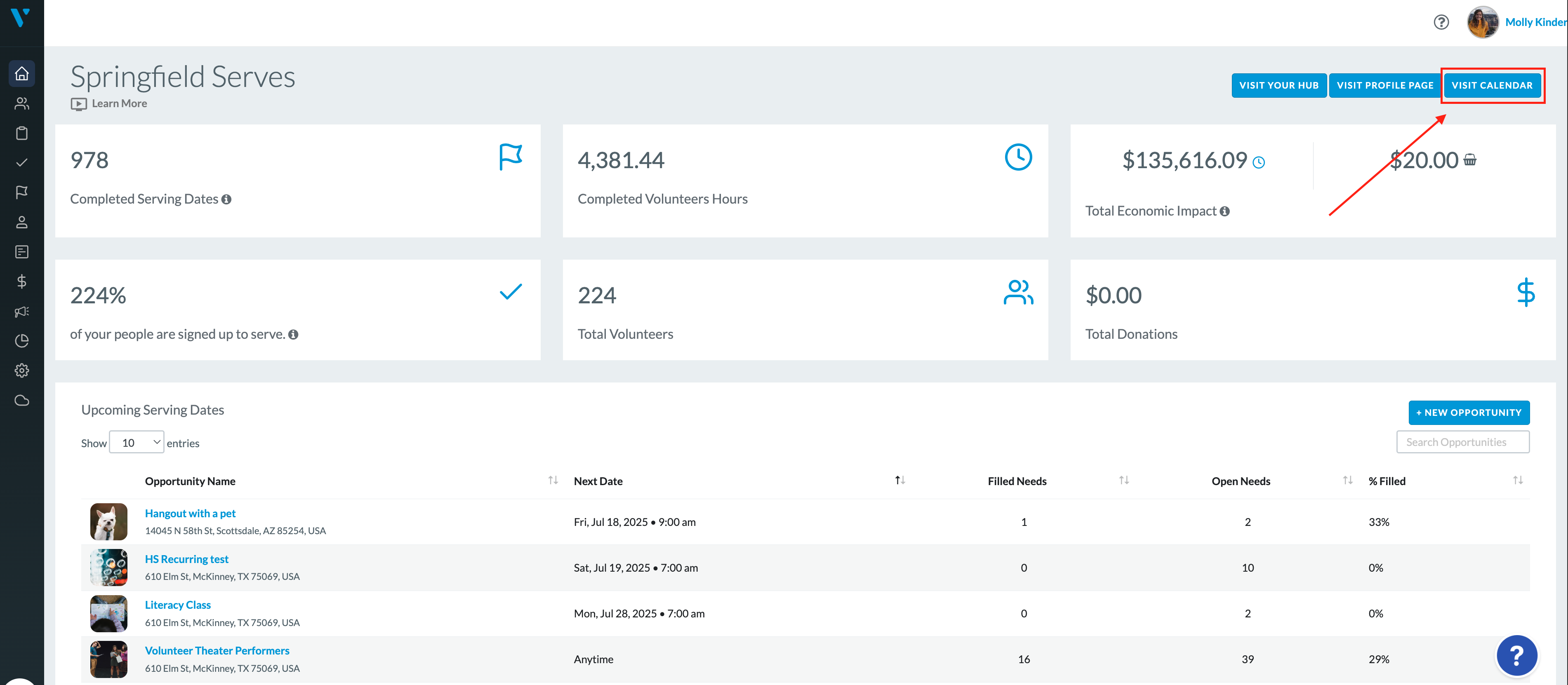
Task: Open the HS Recurring test opportunity
Action: [x=186, y=559]
